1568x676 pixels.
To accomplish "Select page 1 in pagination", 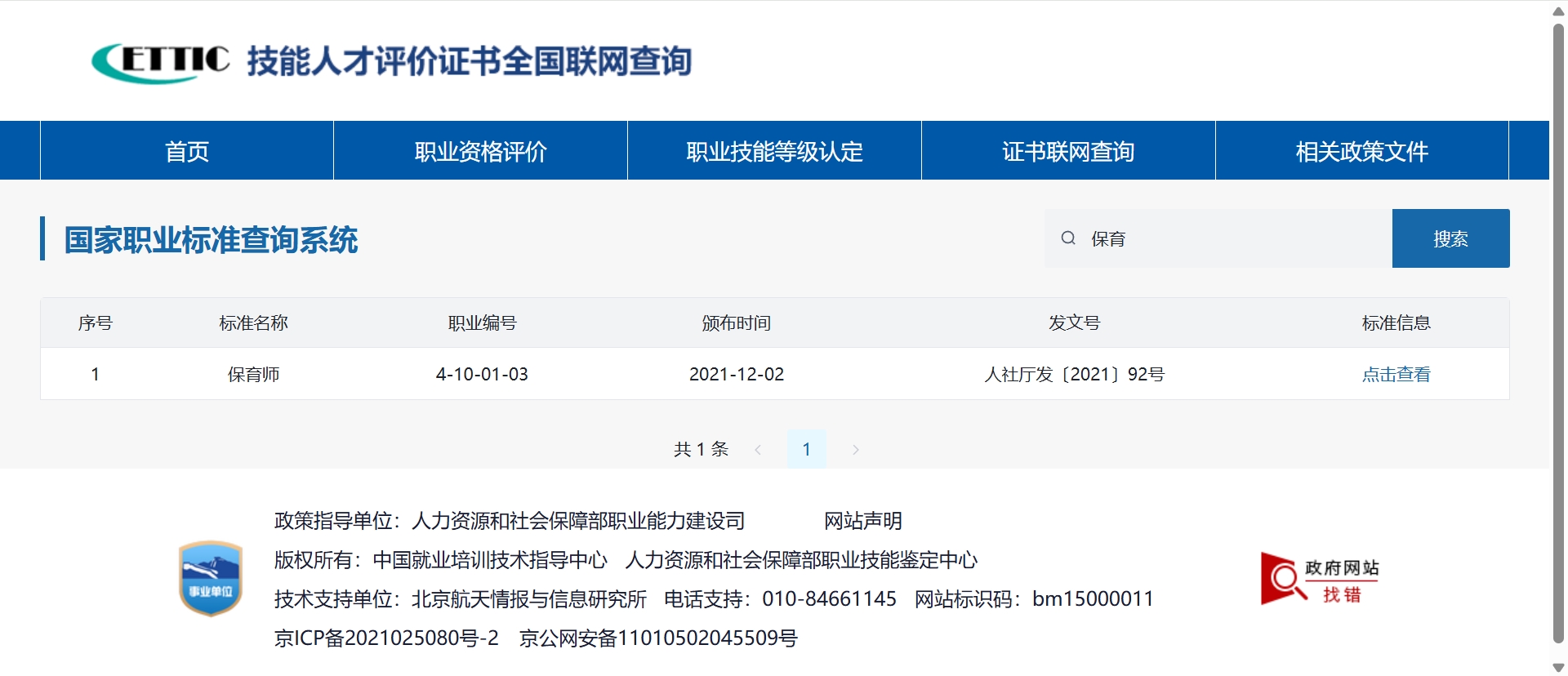I will [806, 450].
